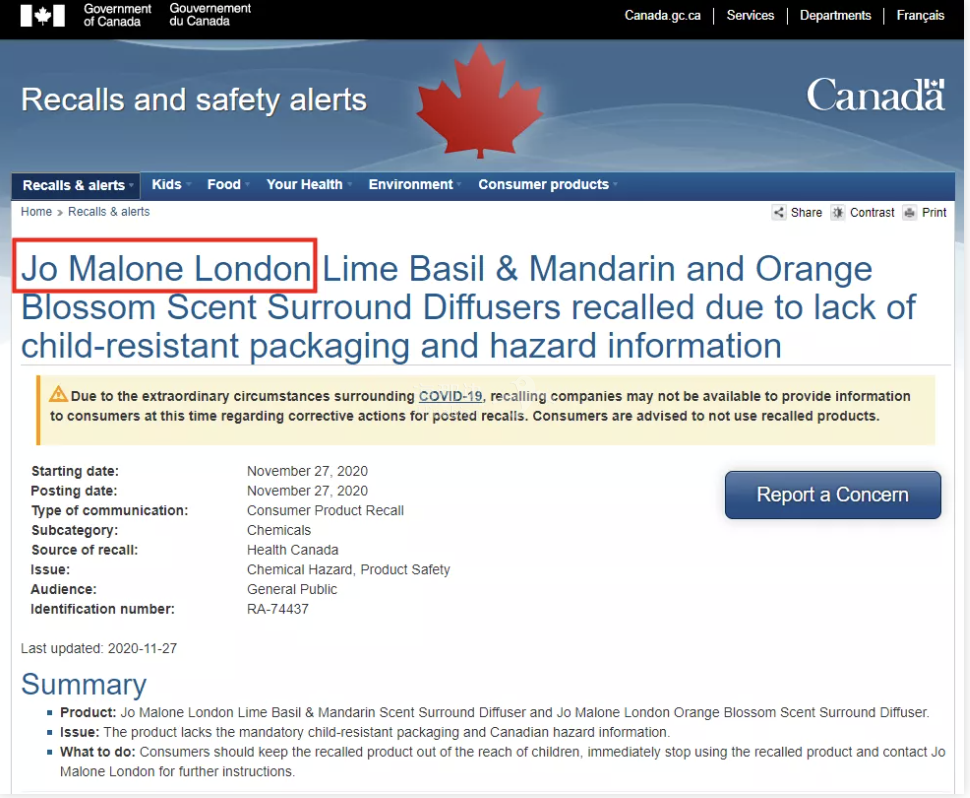The width and height of the screenshot is (970, 798).
Task: Switch language to Français
Action: click(x=920, y=15)
